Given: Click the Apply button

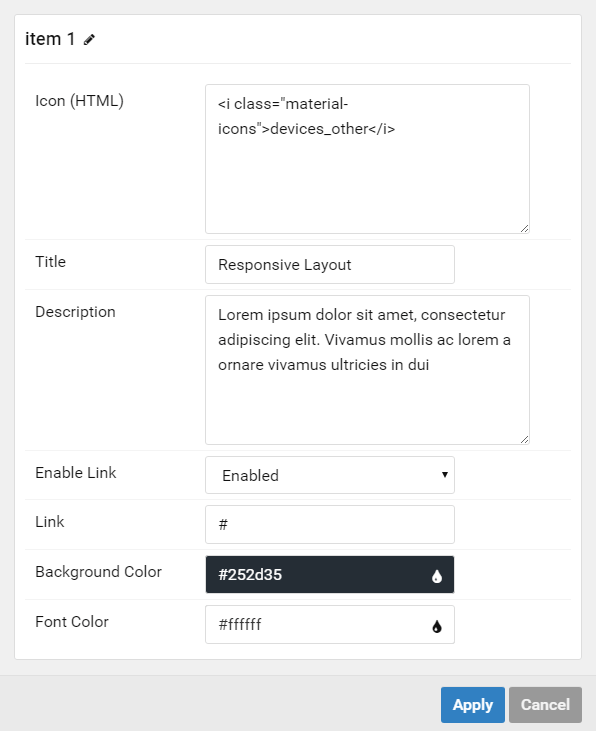Looking at the screenshot, I should click(x=473, y=704).
